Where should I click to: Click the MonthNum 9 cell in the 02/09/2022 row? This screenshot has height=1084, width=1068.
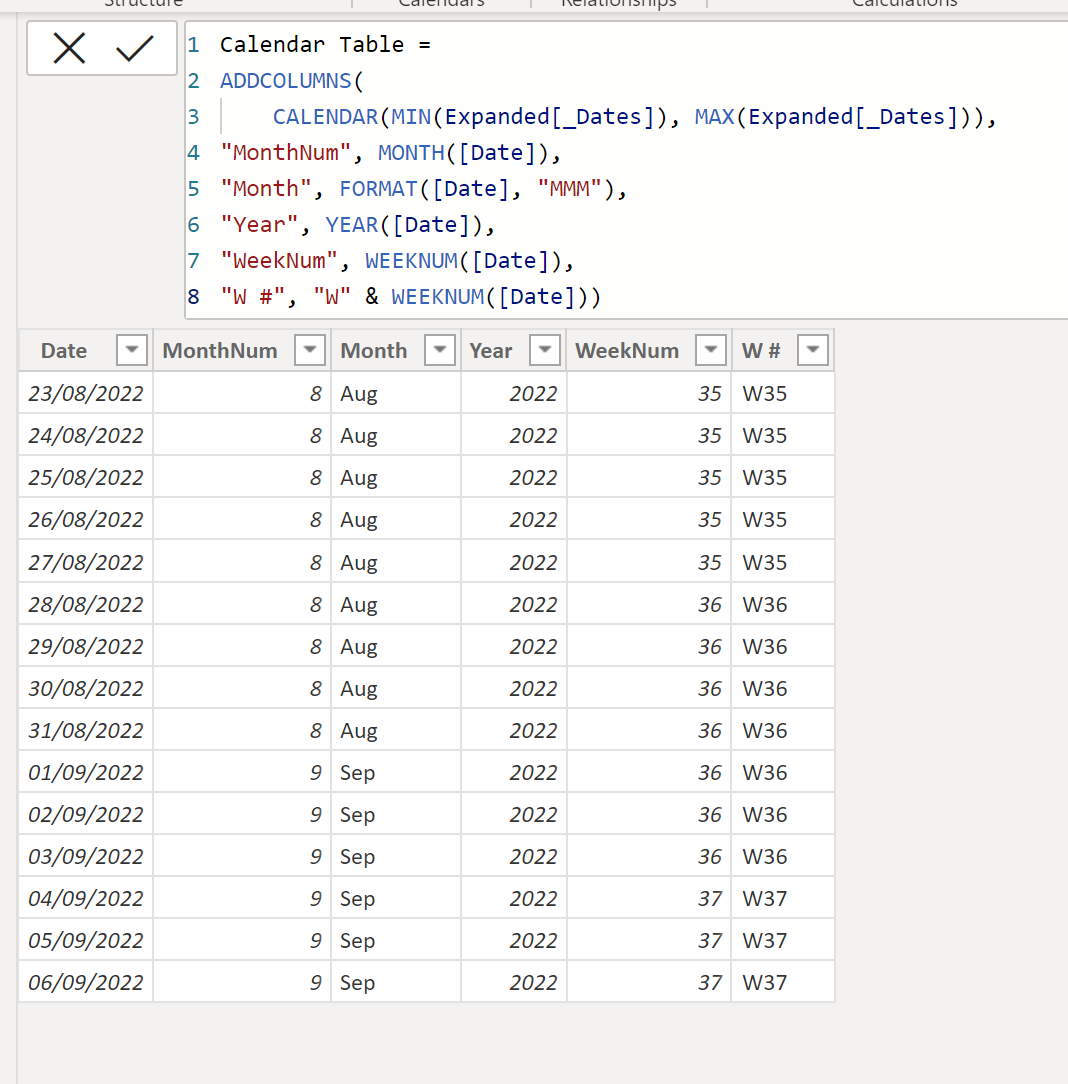242,814
